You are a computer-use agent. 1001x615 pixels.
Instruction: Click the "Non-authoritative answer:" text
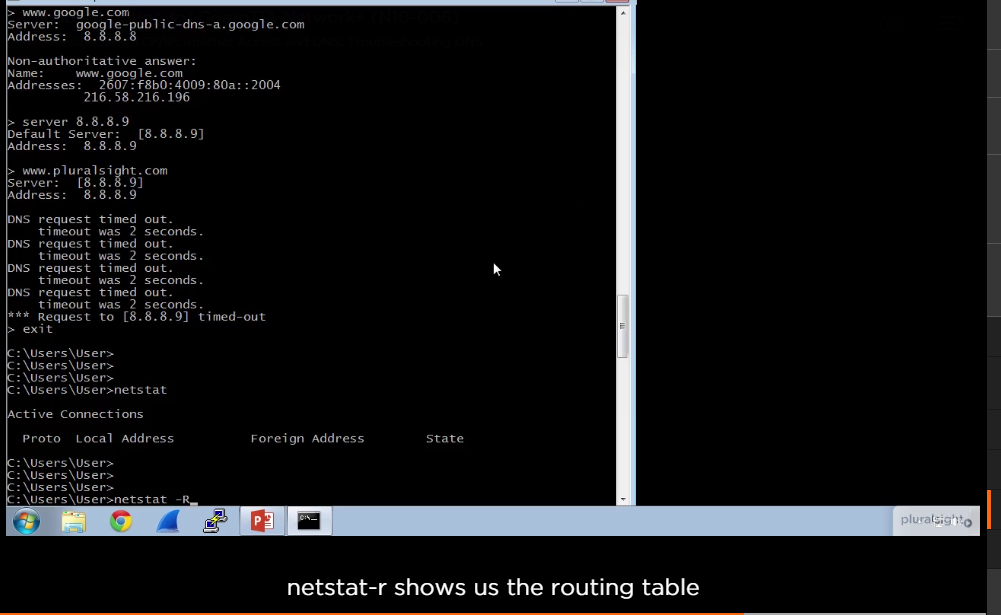coord(102,61)
